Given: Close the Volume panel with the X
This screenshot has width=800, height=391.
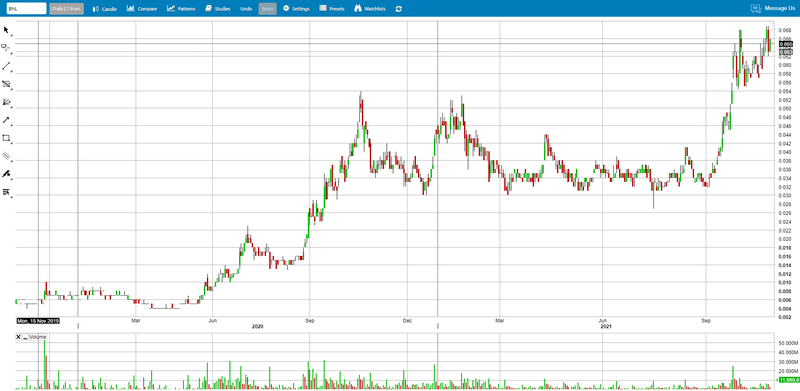Looking at the screenshot, I should click(x=18, y=337).
